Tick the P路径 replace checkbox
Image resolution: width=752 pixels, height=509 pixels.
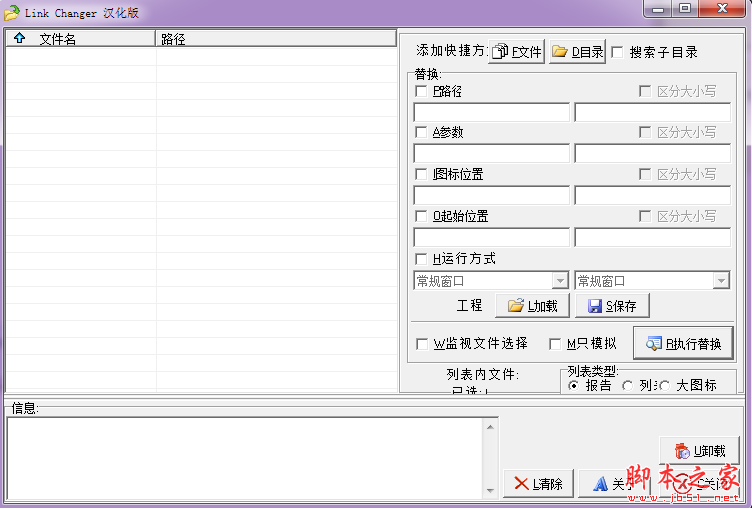point(421,91)
